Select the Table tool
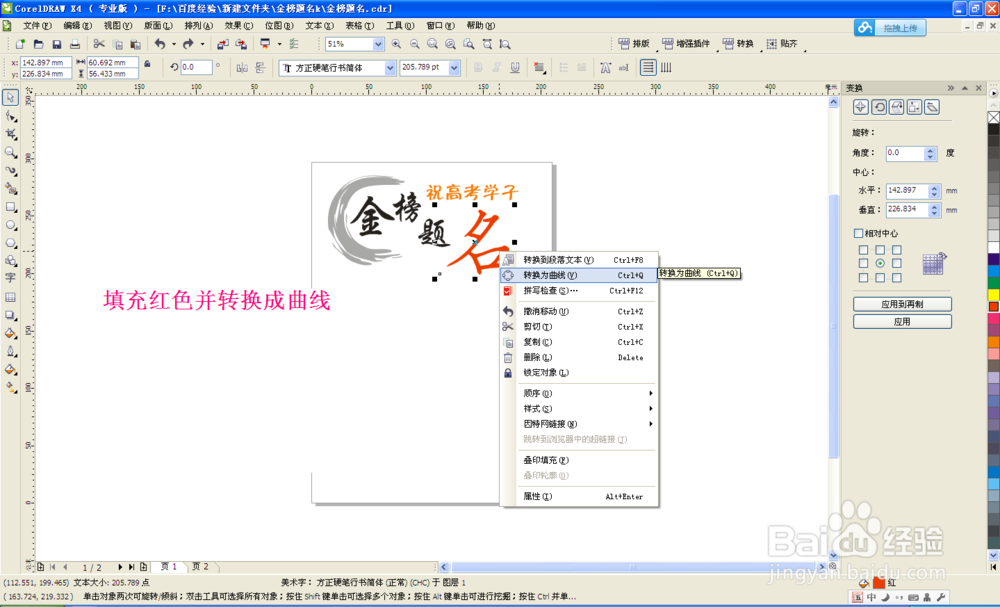Image resolution: width=1000 pixels, height=607 pixels. pos(11,297)
